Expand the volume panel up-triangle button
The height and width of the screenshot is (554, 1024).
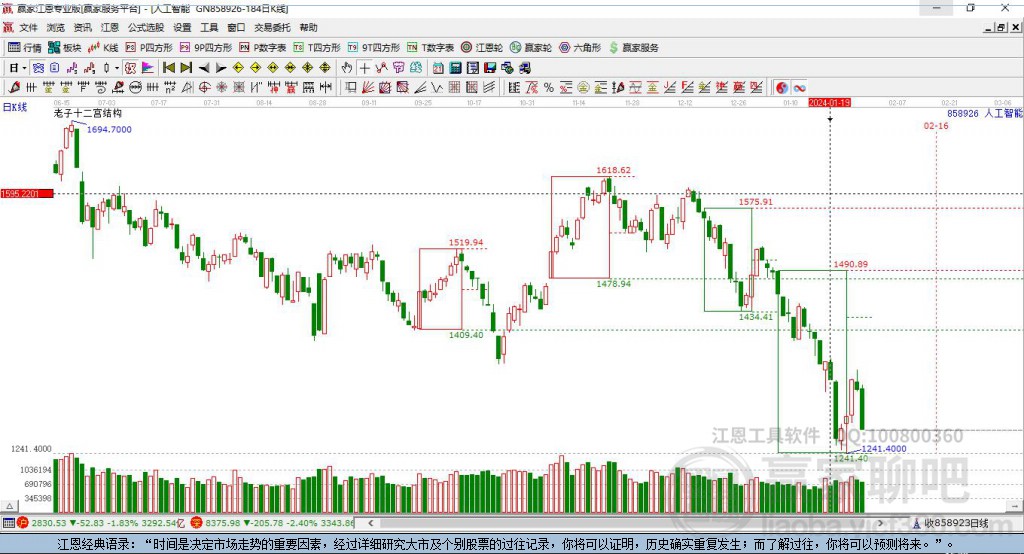point(10,506)
